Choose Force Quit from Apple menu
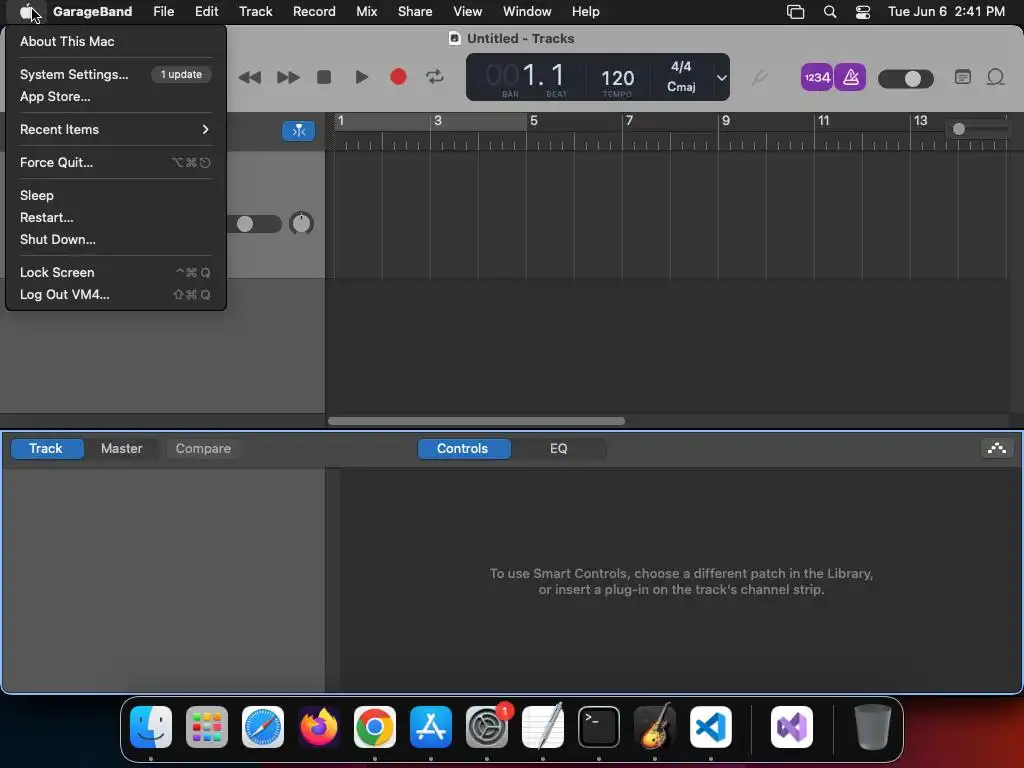This screenshot has height=768, width=1024. (x=116, y=163)
